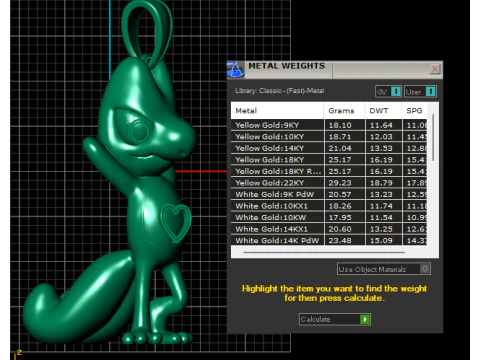This screenshot has height=360, width=480.
Task: Click the Library: Classic - (Fast)-Metal label
Action: click(279, 91)
